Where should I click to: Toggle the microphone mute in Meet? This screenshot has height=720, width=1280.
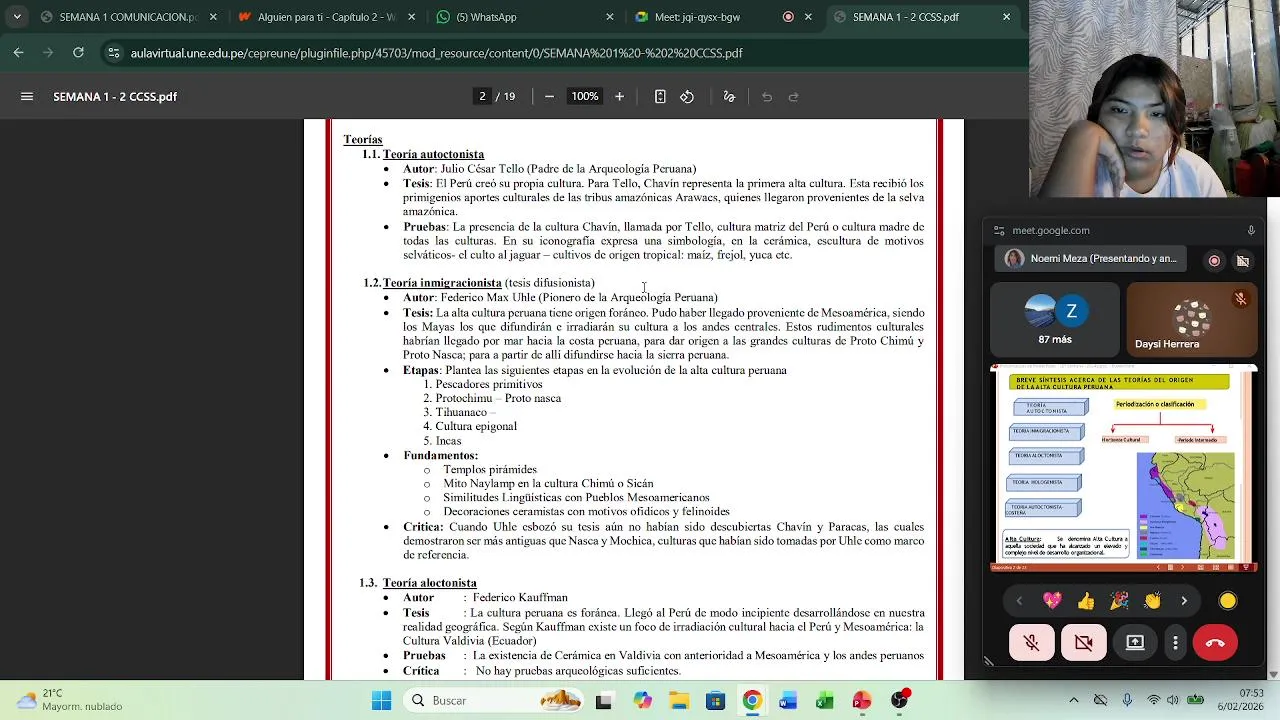(x=1032, y=642)
